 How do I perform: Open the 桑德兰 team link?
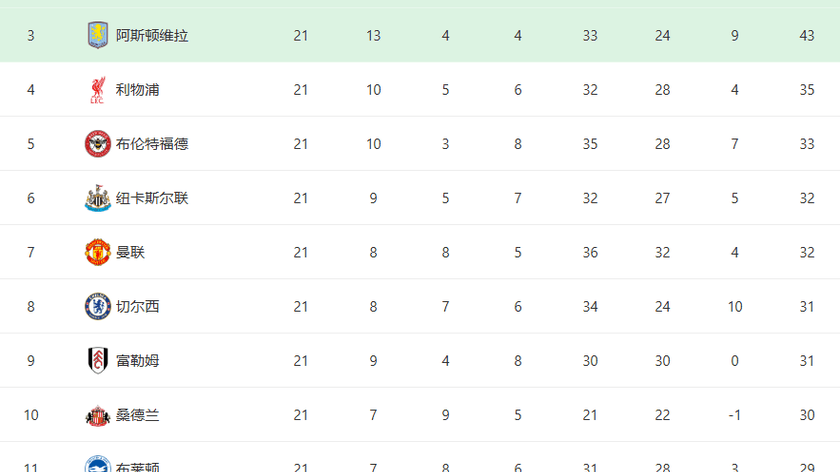click(x=137, y=414)
